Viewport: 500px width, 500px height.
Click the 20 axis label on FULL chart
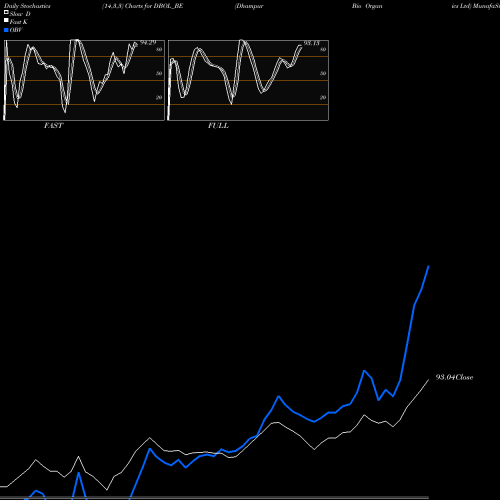pos(323,98)
